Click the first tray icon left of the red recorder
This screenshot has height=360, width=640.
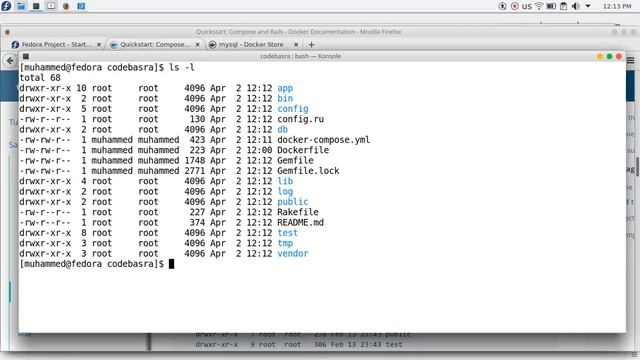(502, 6)
